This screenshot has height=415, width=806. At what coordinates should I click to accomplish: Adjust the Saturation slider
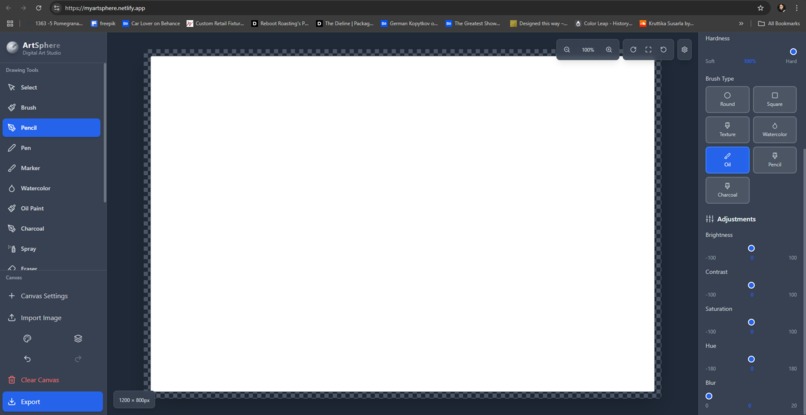751,322
